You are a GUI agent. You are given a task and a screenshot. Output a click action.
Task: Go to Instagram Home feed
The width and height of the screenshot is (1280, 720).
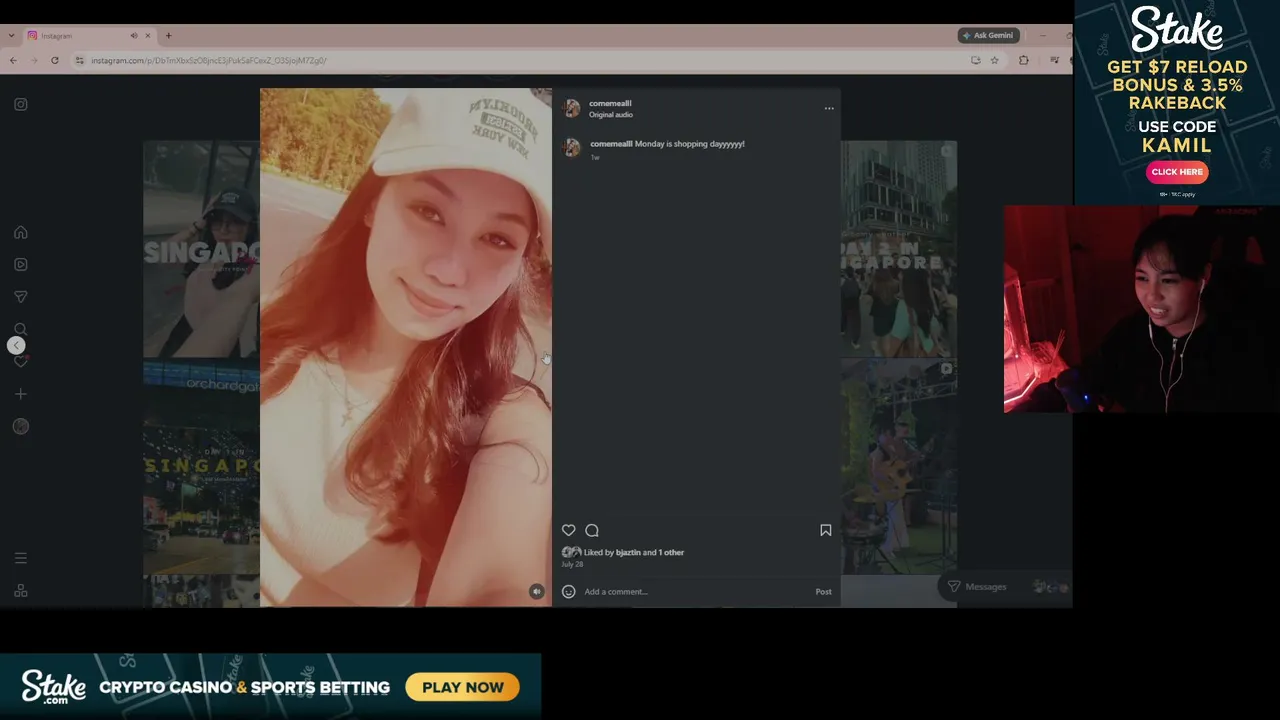tap(21, 233)
